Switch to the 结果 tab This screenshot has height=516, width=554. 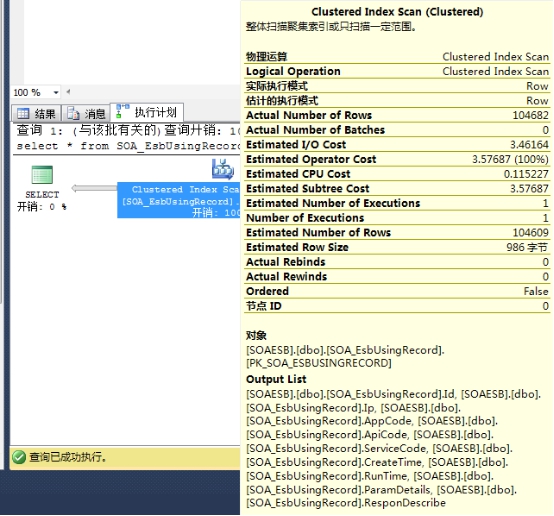click(36, 113)
